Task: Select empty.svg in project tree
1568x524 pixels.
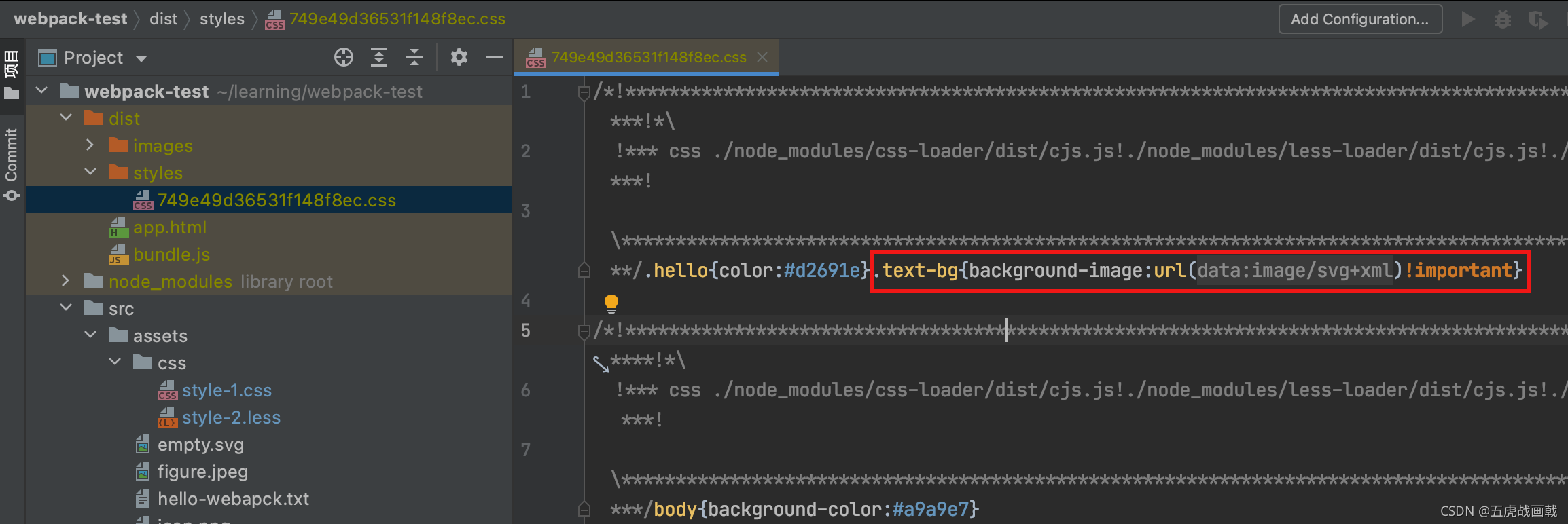Action: [269, 445]
